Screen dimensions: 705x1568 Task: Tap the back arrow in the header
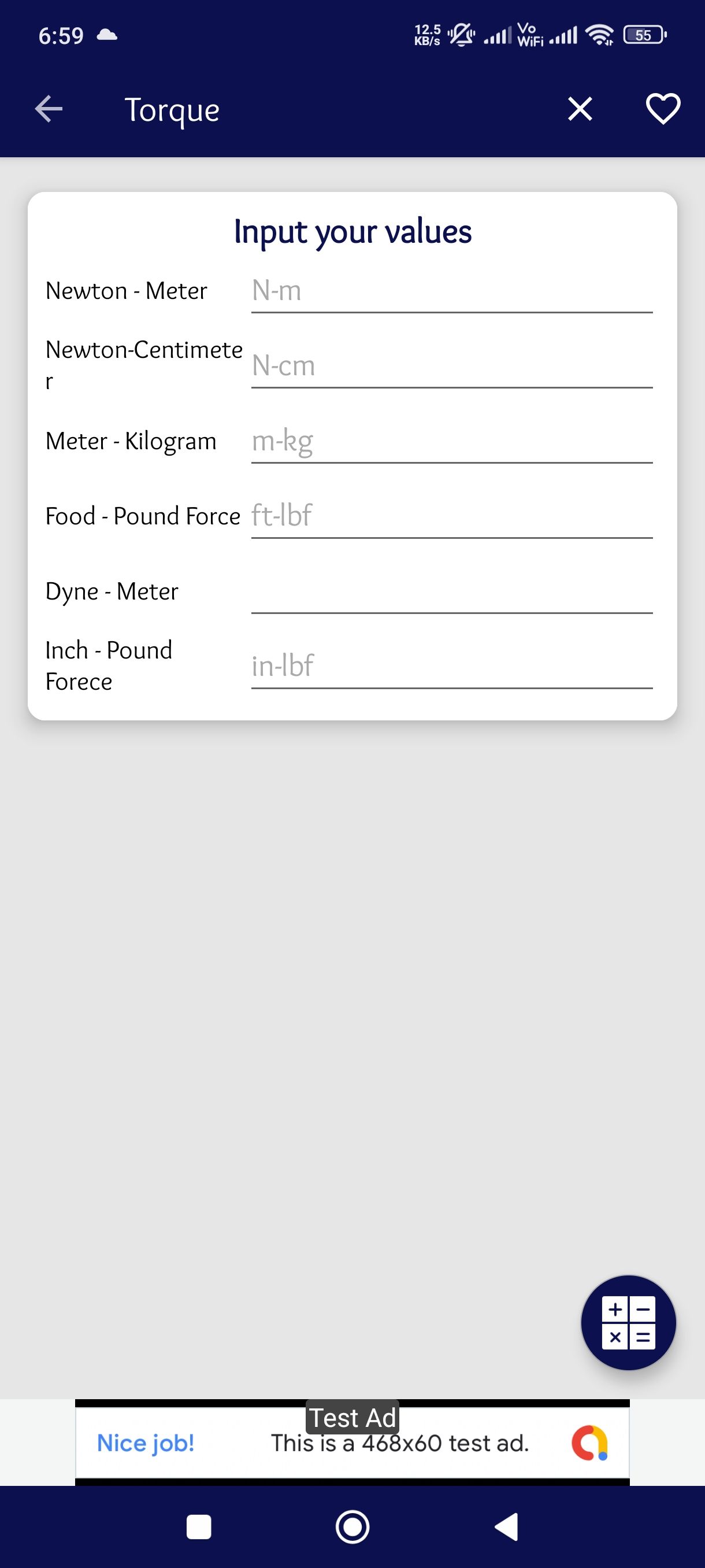pos(49,110)
